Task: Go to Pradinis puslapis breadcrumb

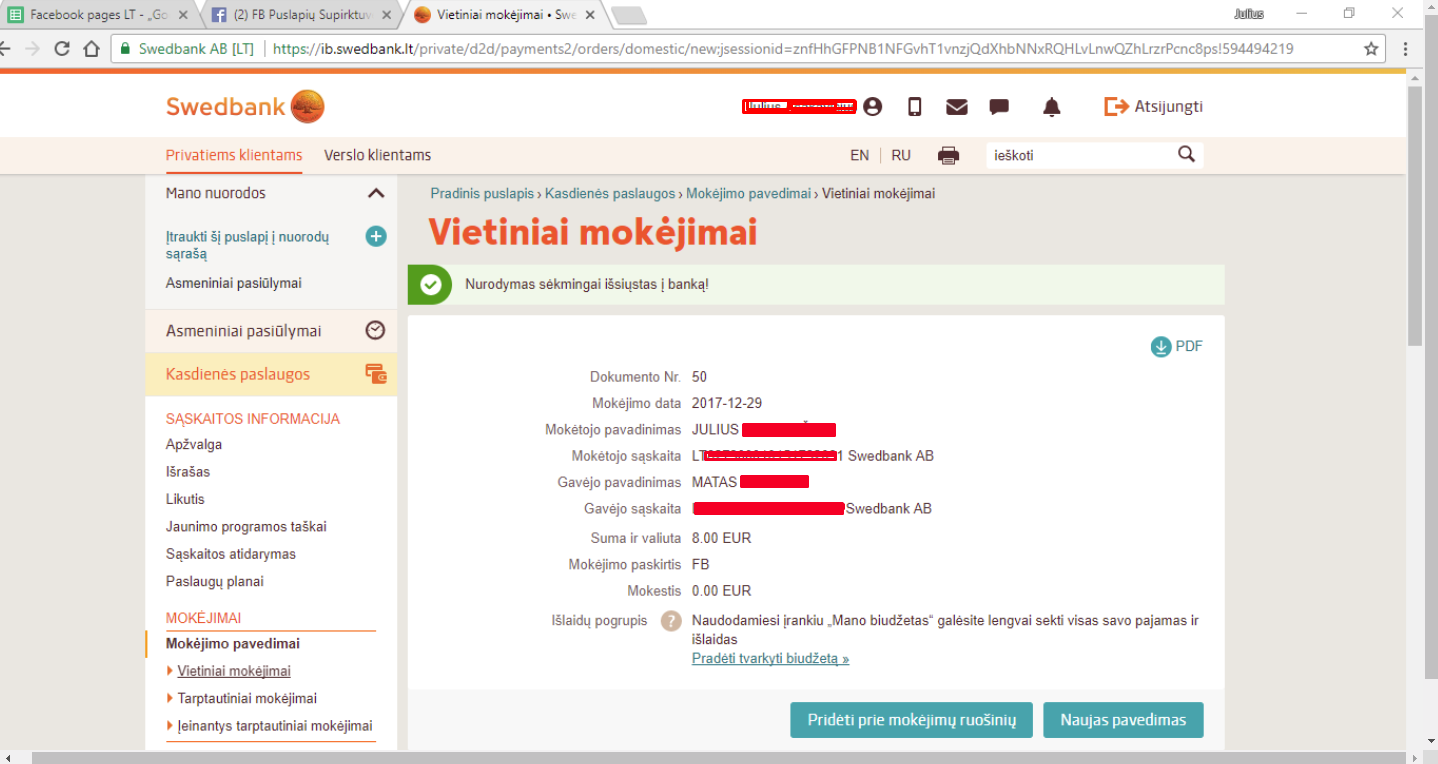Action: [482, 193]
